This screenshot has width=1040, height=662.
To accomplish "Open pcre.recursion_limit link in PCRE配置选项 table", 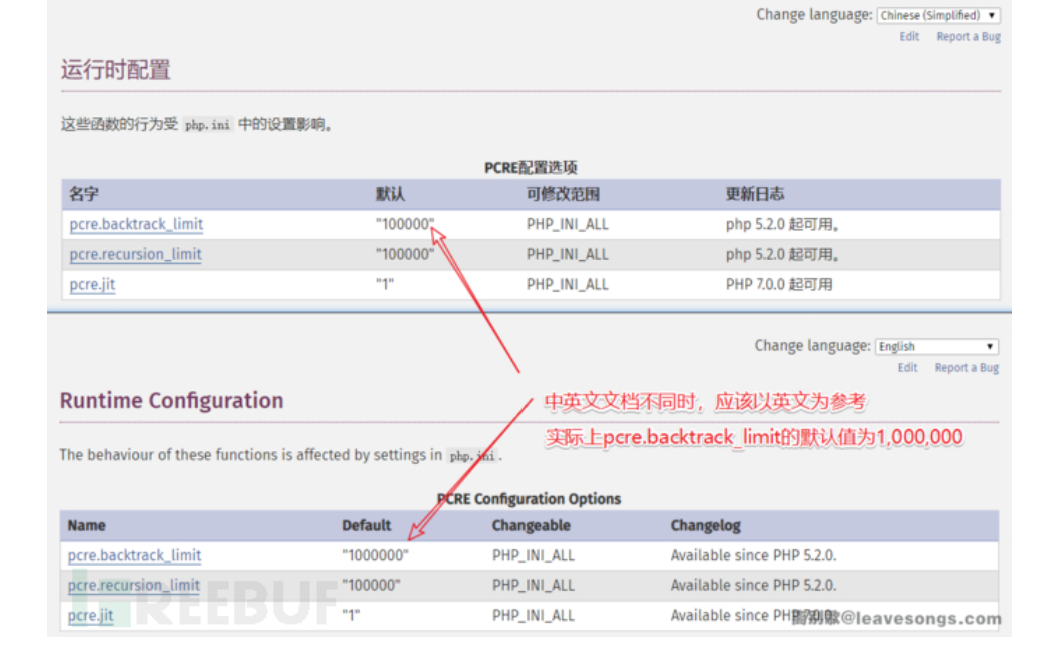I will [x=135, y=254].
